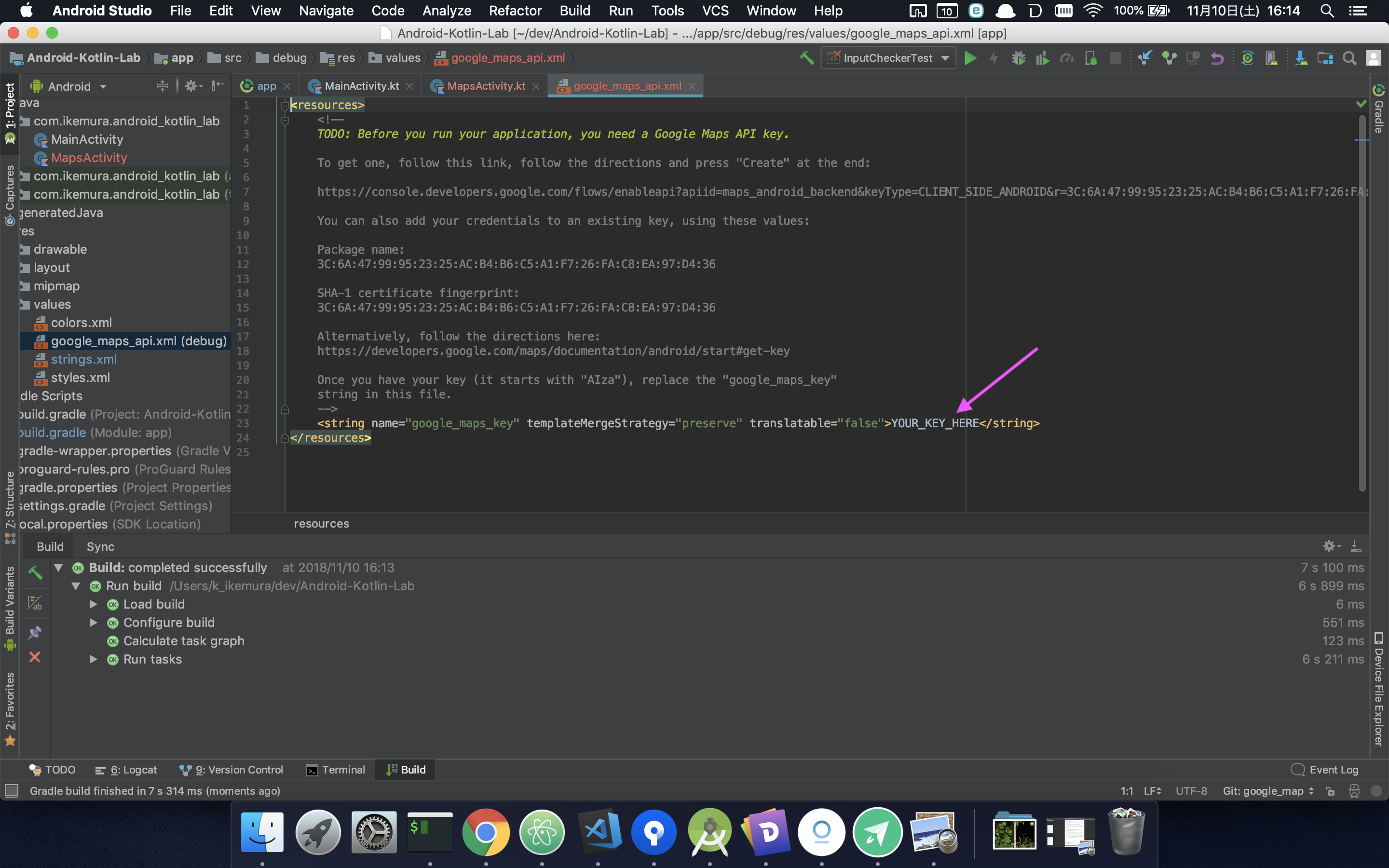The height and width of the screenshot is (868, 1389).
Task: Start the Debugger for InputCheckerTest
Action: 1019,57
